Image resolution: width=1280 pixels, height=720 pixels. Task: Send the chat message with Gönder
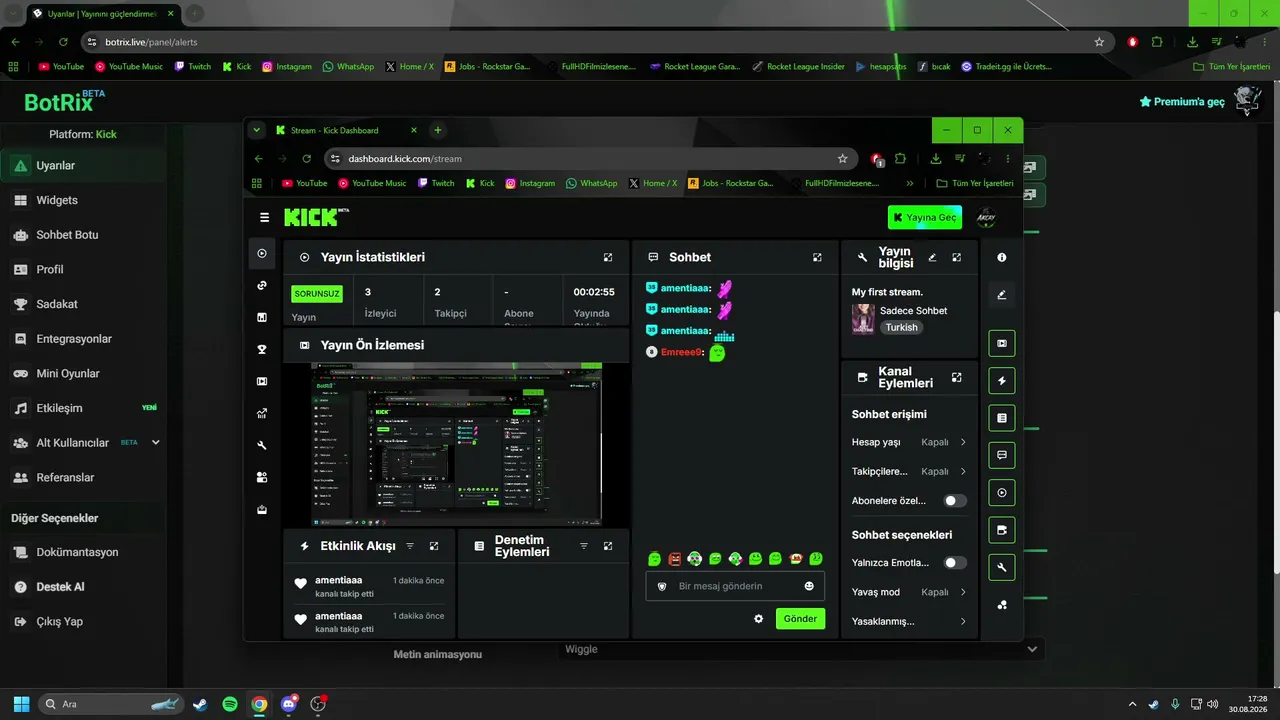coord(800,619)
